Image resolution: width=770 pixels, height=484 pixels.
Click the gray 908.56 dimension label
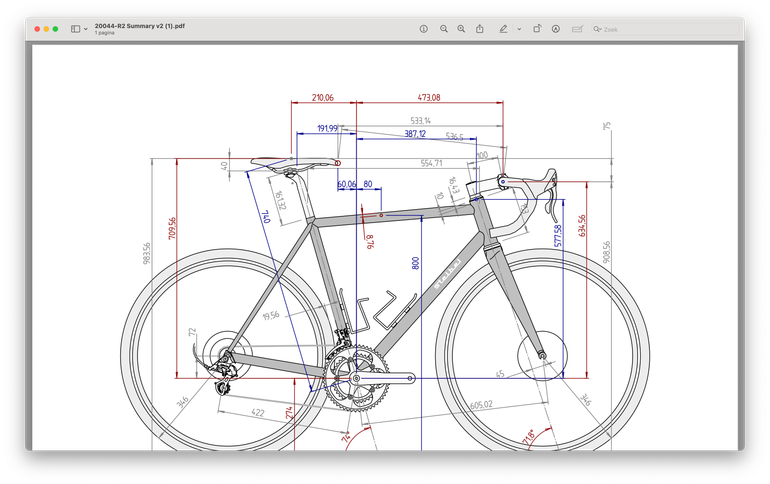pyautogui.click(x=606, y=251)
